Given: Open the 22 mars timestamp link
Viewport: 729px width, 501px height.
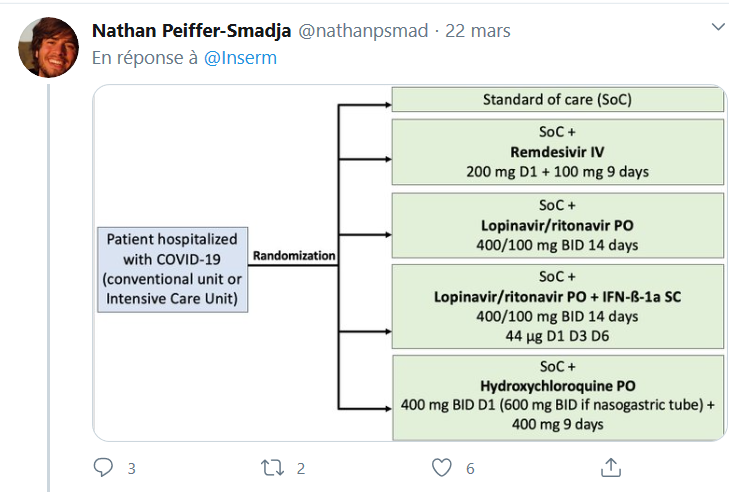Looking at the screenshot, I should point(478,31).
